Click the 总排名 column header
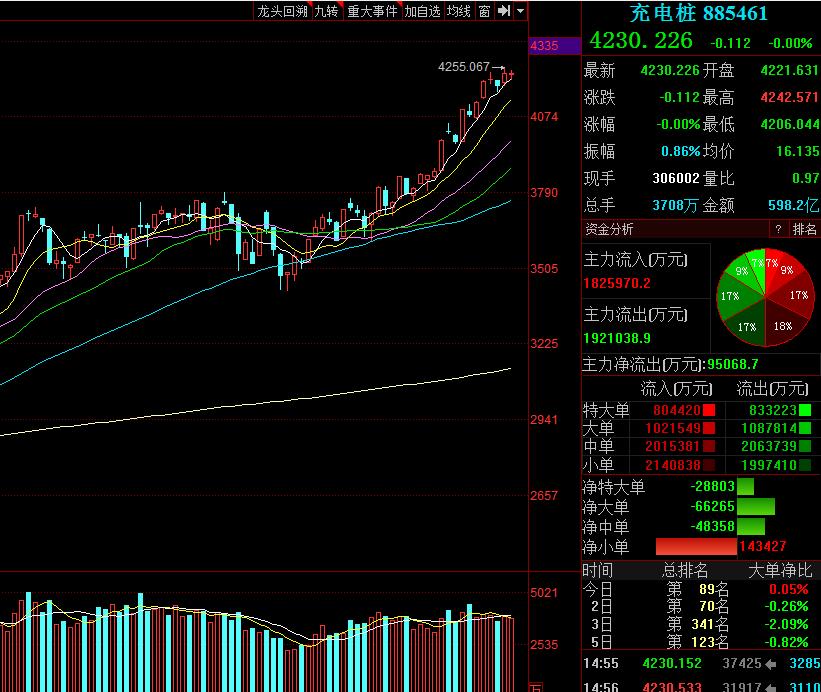This screenshot has height=692, width=821. pos(685,571)
